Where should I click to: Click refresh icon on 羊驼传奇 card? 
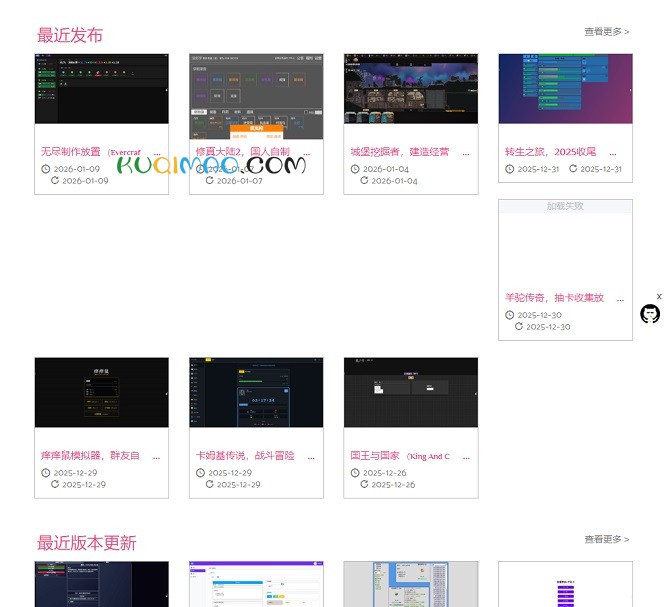pos(519,327)
